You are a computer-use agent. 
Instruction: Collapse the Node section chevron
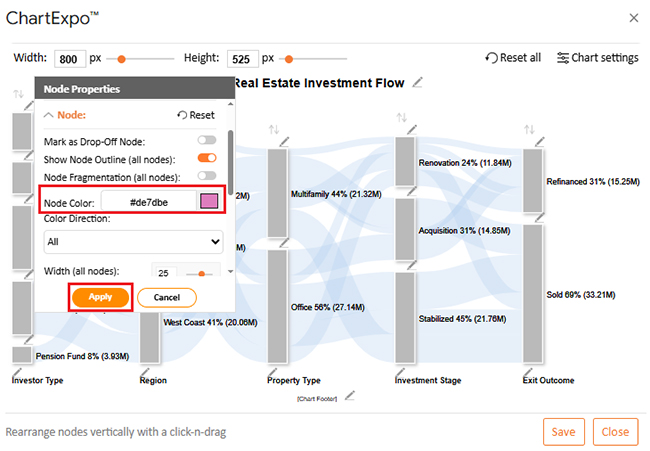click(50, 115)
